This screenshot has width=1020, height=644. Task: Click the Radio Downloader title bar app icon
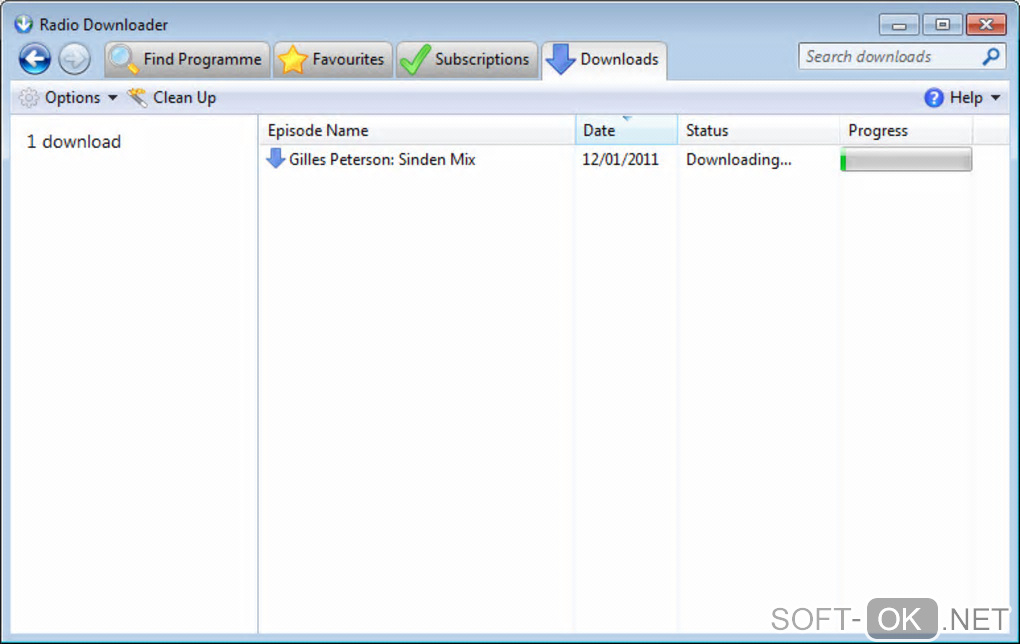point(24,24)
